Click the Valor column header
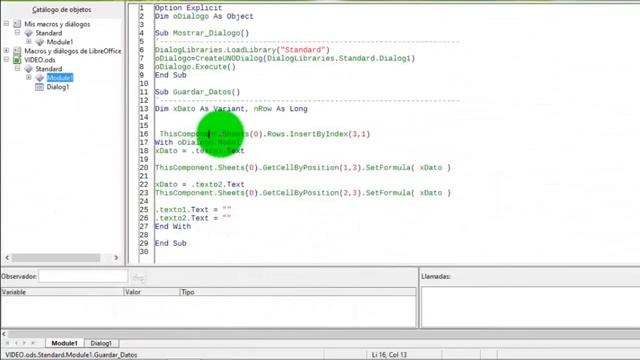 coord(151,292)
